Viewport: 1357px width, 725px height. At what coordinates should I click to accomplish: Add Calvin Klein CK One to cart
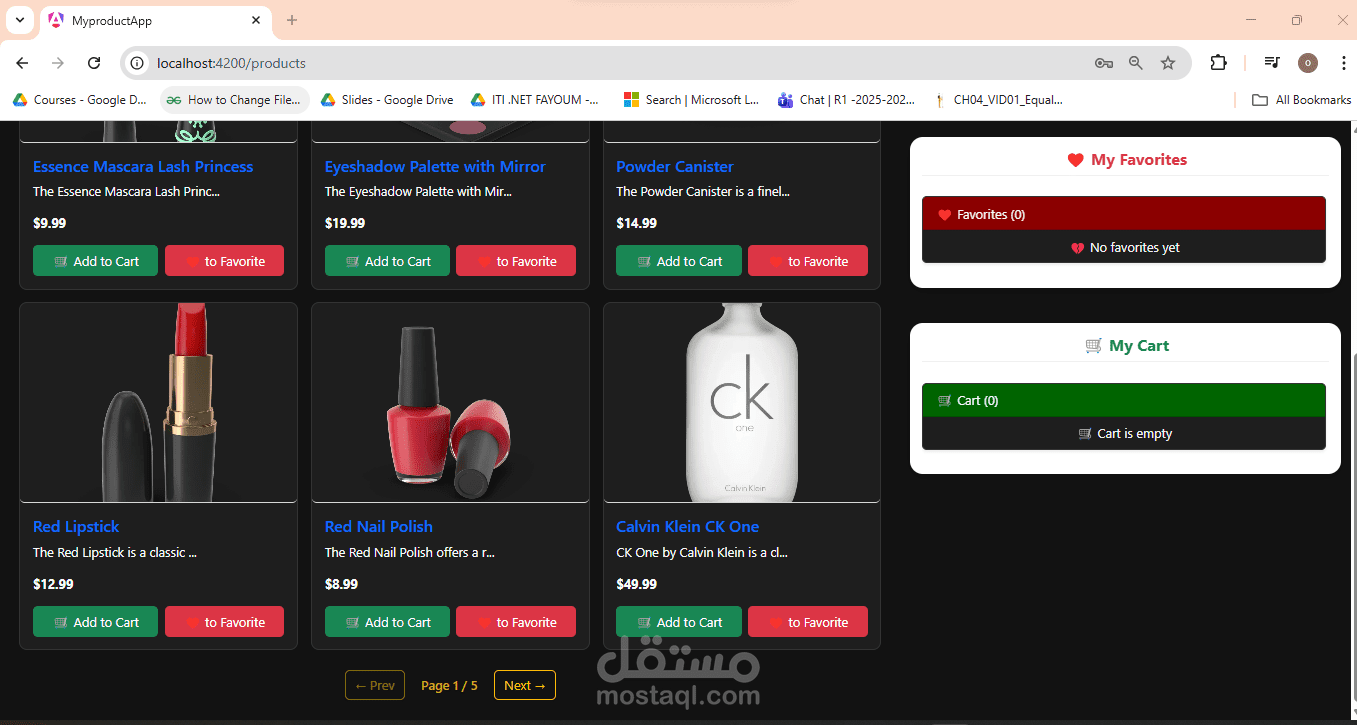click(x=679, y=622)
